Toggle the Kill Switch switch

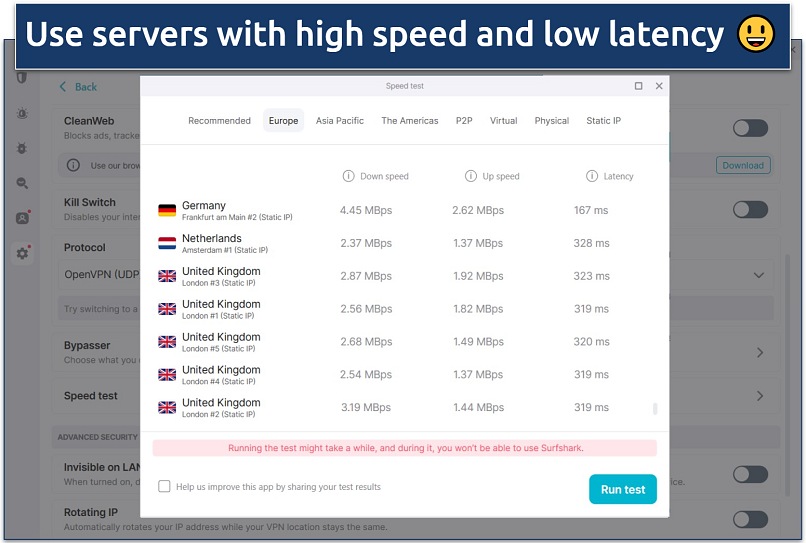(750, 209)
